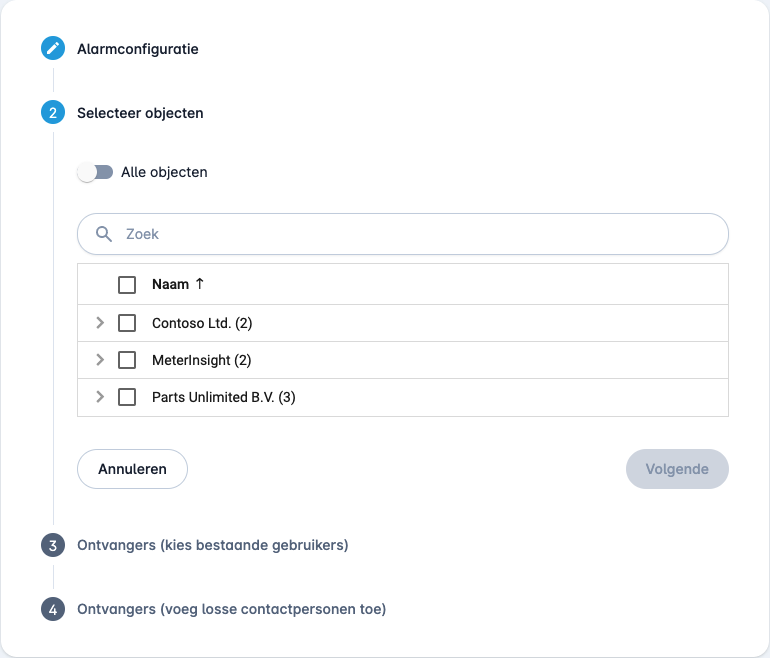Click the magnifier icon in the search box

104,234
